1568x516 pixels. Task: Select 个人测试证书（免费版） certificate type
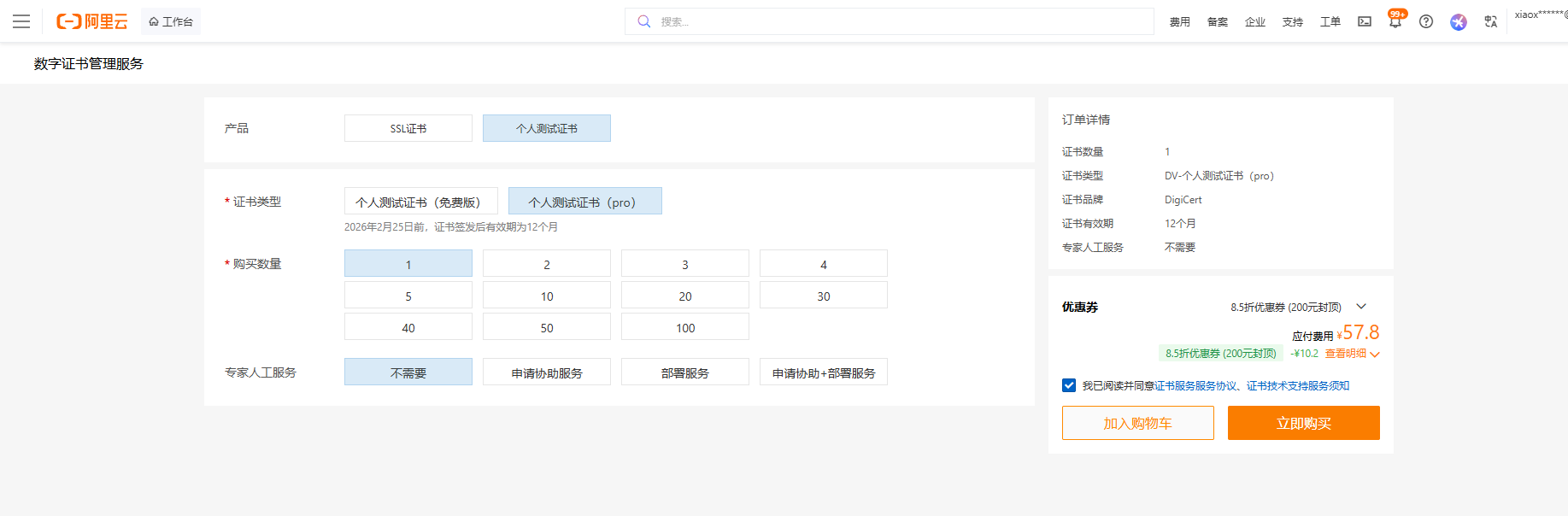[420, 202]
